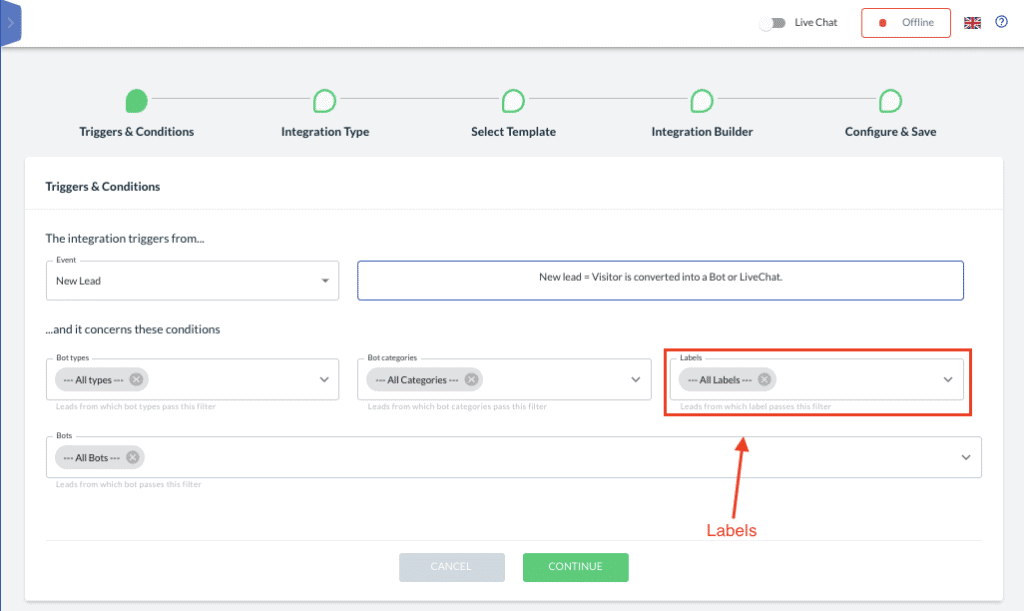Viewport: 1024px width, 611px height.
Task: Open the Event dropdown showing New Lead
Action: [327, 280]
